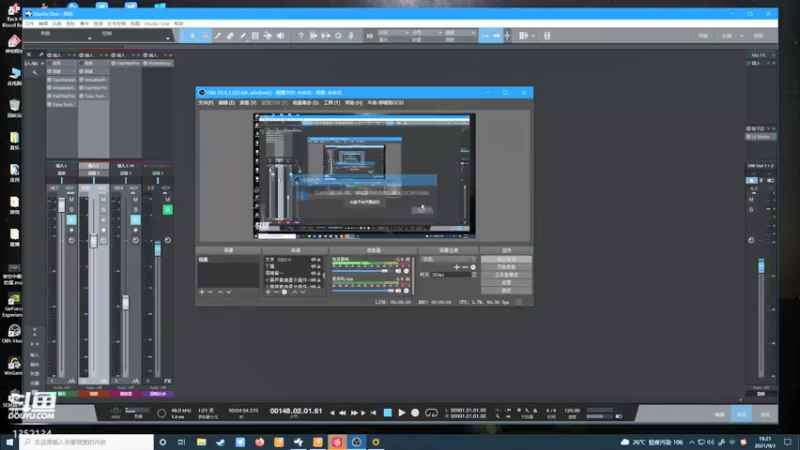The width and height of the screenshot is (800, 450).
Task: Click 退出 button in OBS controls
Action: click(x=506, y=290)
